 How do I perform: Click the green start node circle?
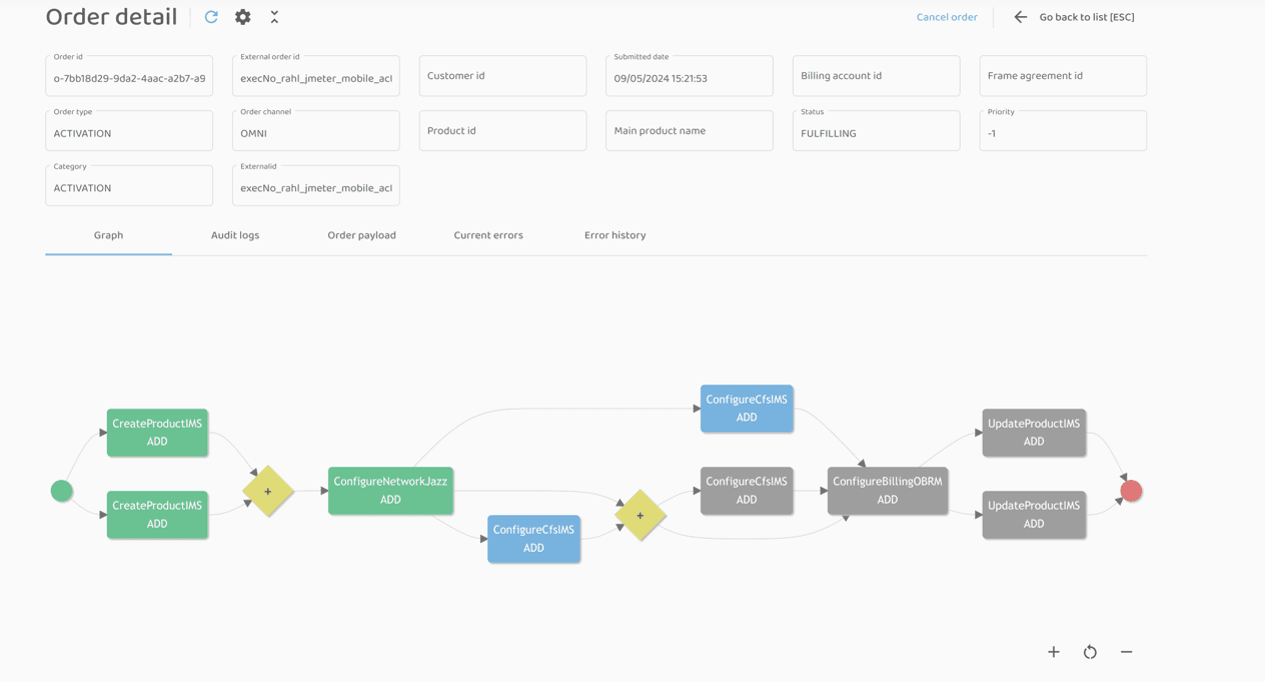62,491
